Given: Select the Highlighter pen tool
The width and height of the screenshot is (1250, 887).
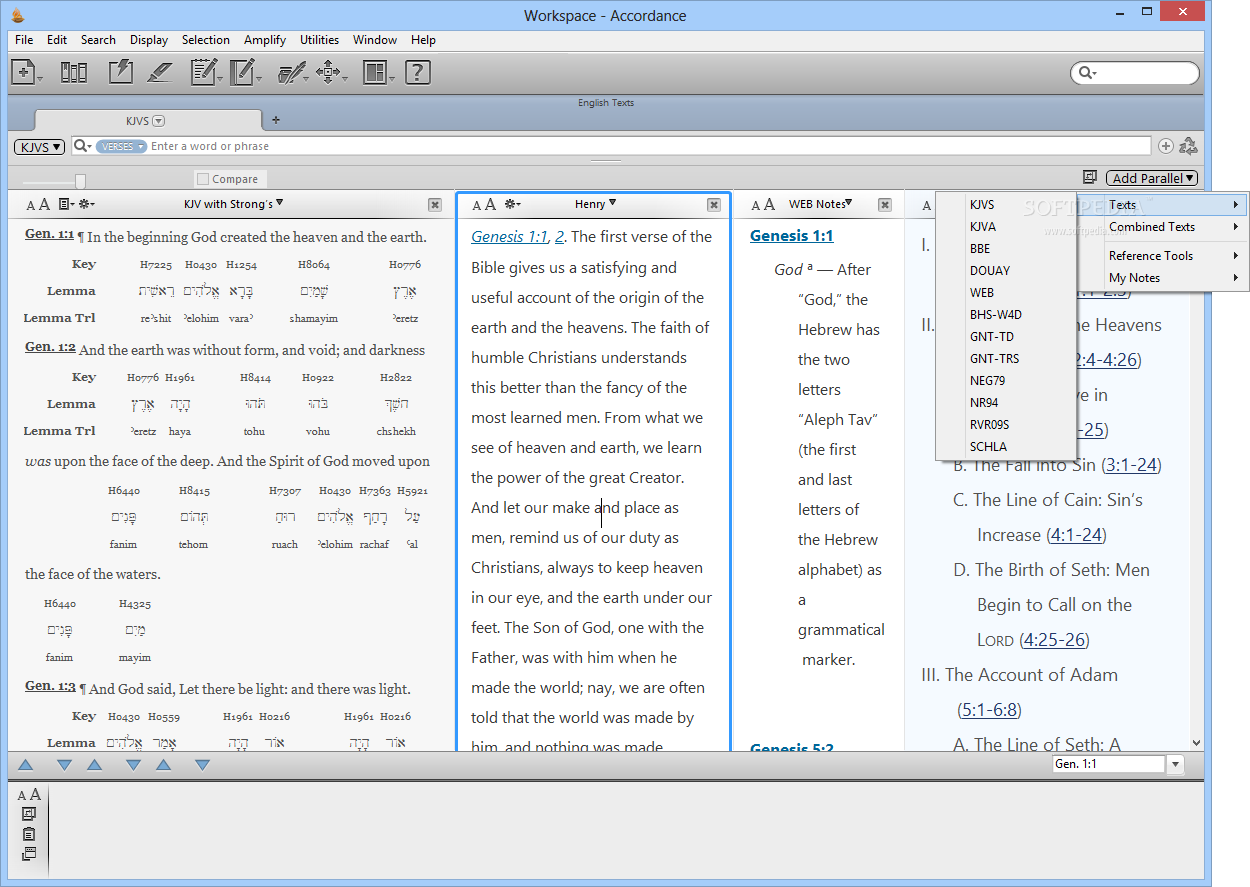Looking at the screenshot, I should [160, 72].
